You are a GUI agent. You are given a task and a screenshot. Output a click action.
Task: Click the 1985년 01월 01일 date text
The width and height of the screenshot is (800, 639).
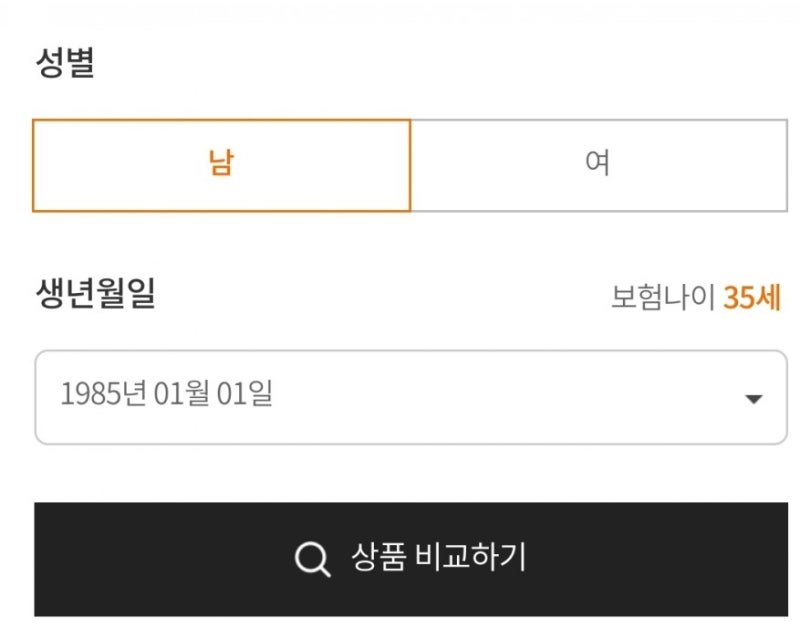click(x=166, y=395)
